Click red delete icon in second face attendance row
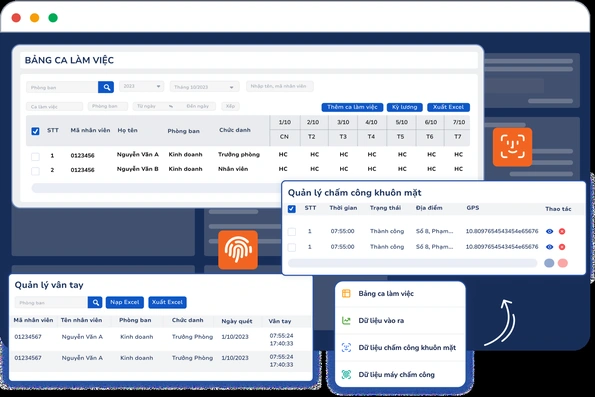Viewport: 595px width, 397px height. click(562, 247)
